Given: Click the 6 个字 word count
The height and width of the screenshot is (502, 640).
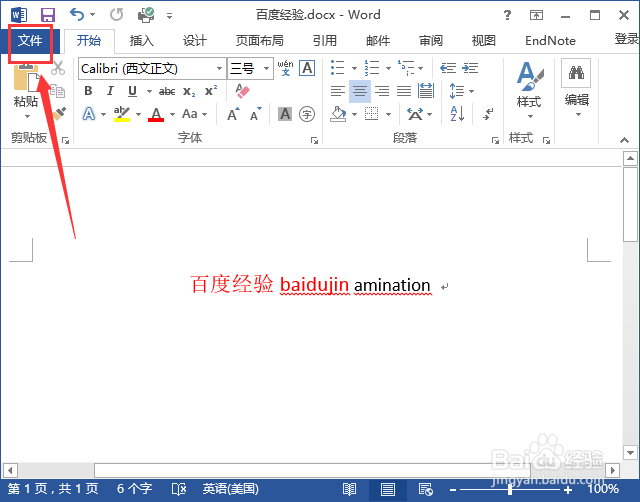Looking at the screenshot, I should coord(134,489).
